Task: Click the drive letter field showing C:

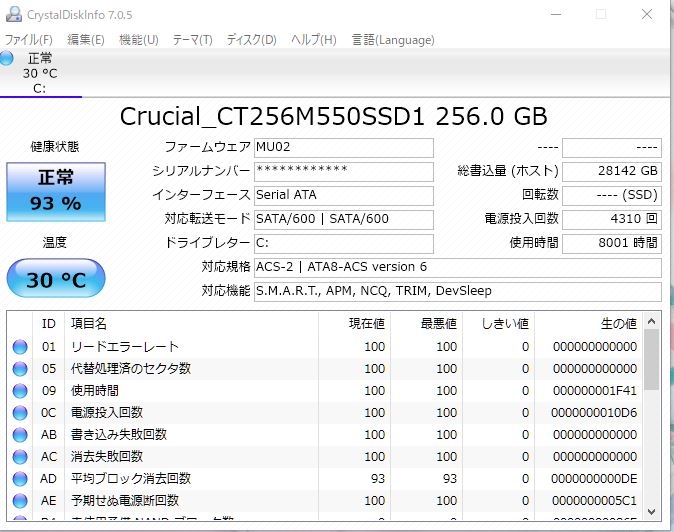Action: [344, 244]
